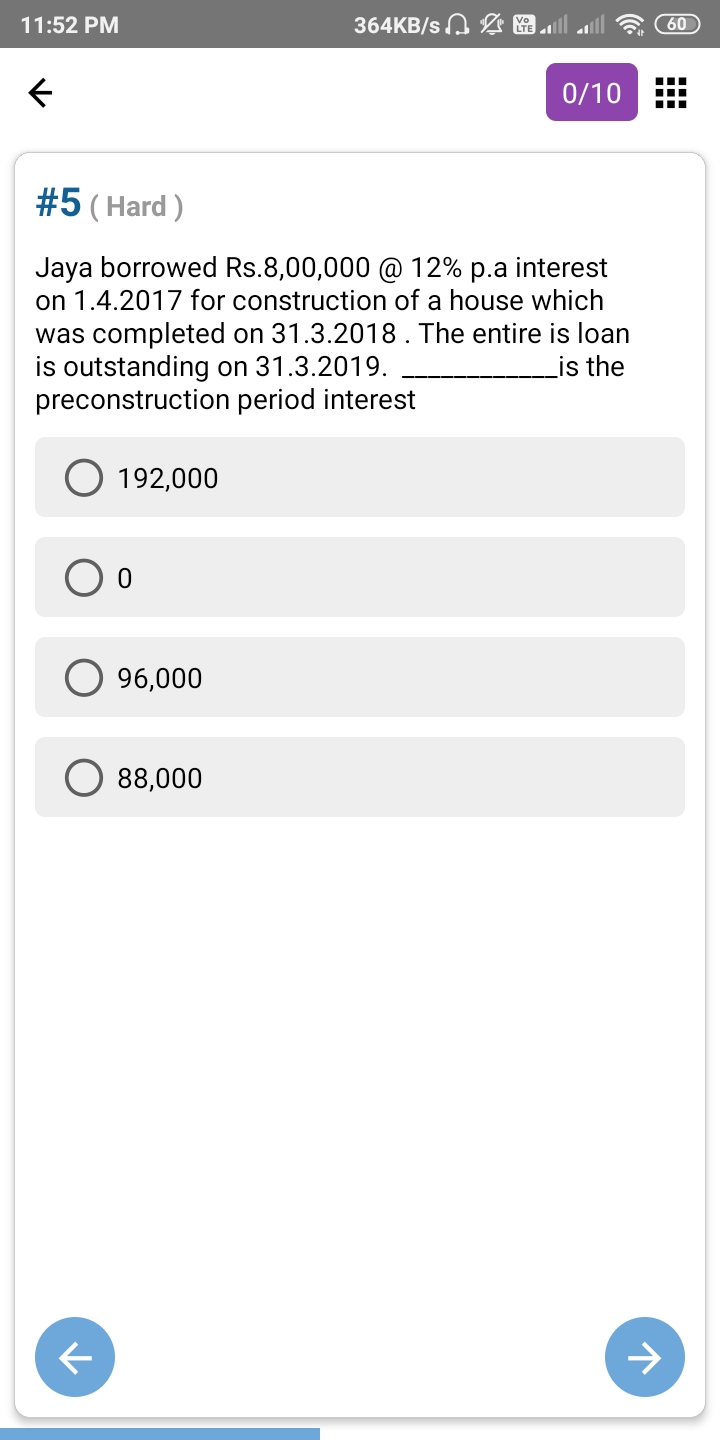Click the #5 question number heading

pos(58,203)
